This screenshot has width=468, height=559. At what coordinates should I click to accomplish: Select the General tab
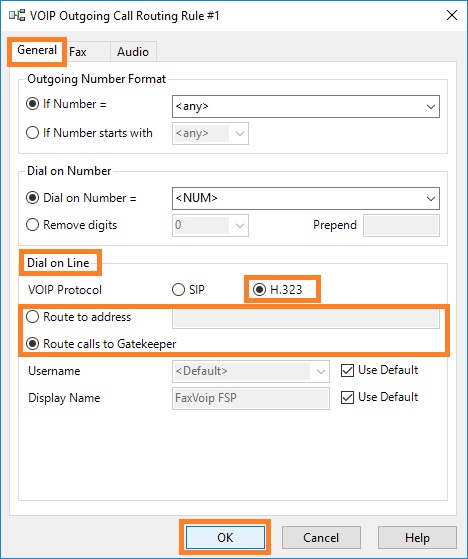[37, 50]
